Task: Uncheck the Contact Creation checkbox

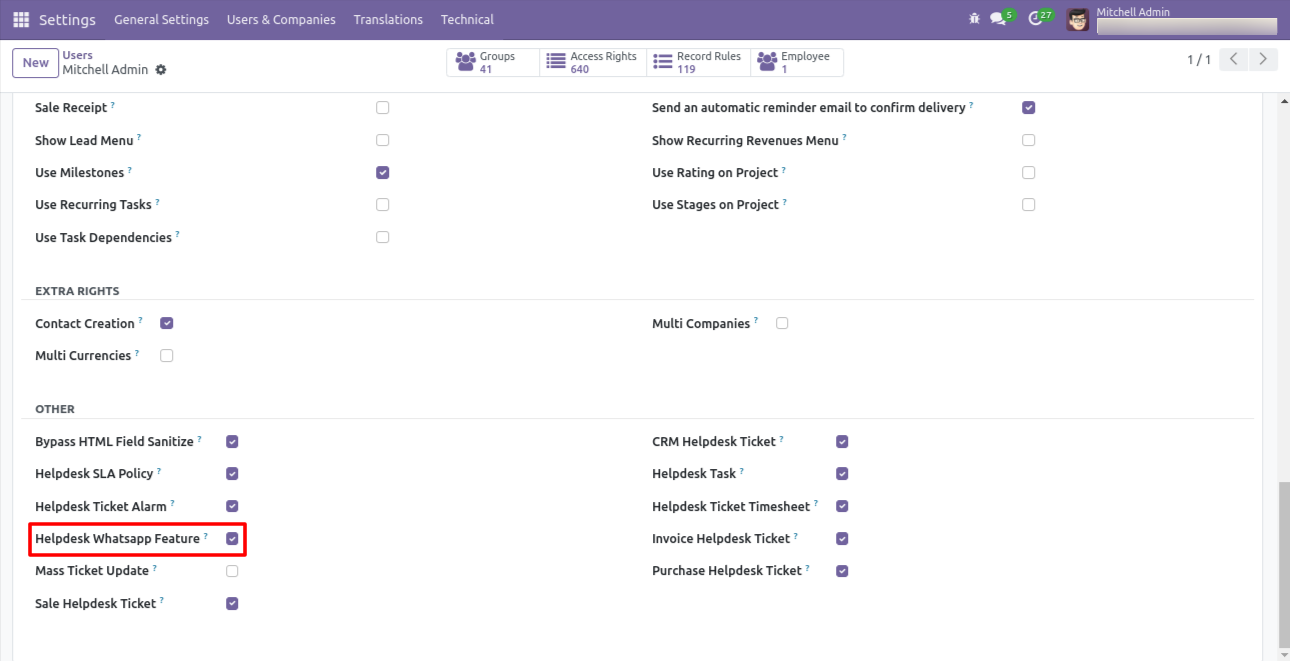Action: coord(167,323)
